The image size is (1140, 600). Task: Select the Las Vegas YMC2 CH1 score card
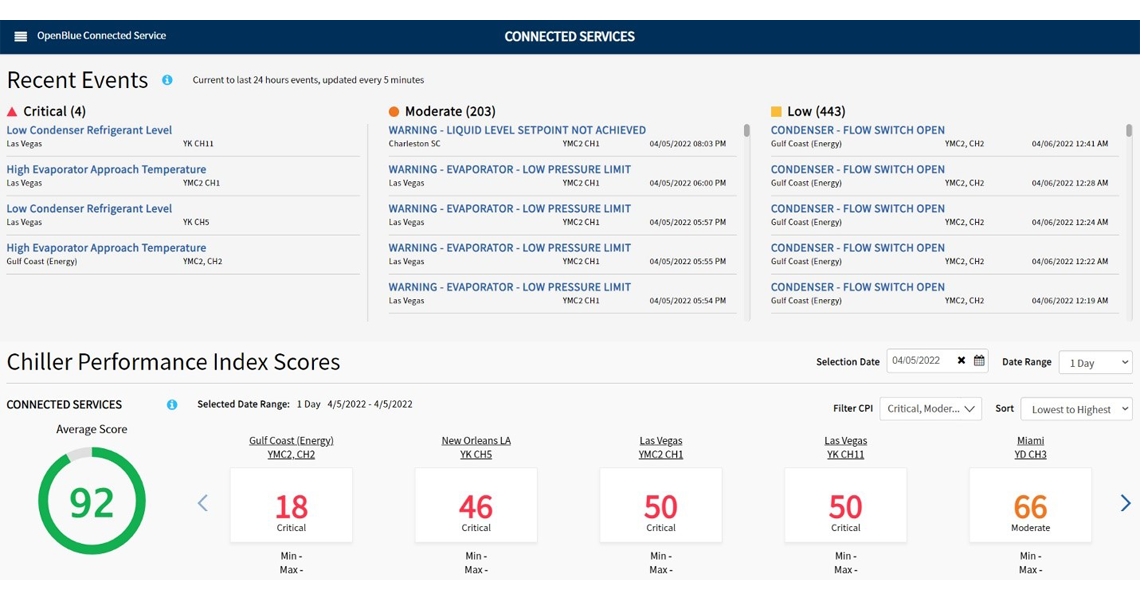[x=660, y=505]
